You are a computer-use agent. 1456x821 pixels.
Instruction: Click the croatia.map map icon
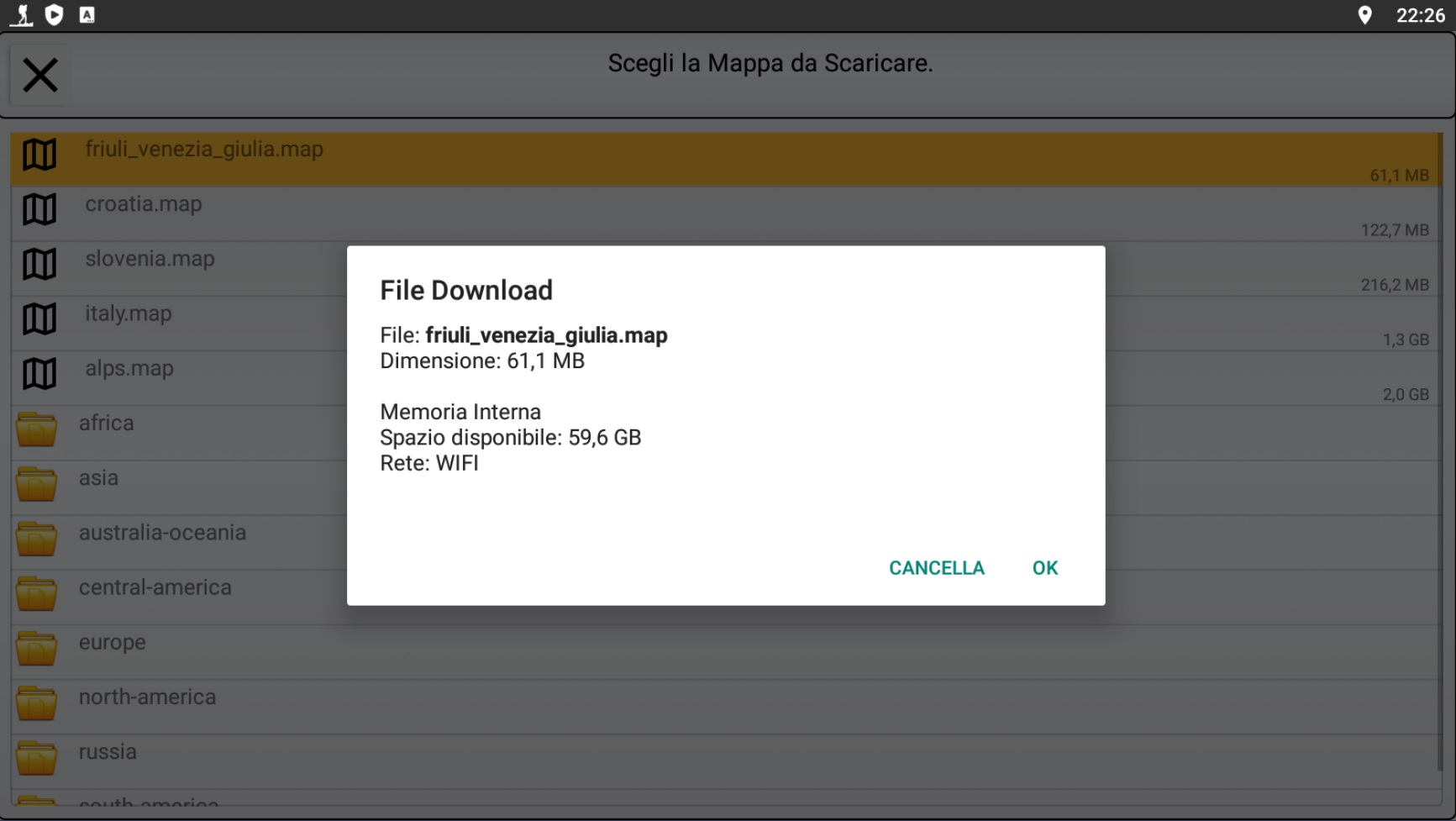pos(39,209)
